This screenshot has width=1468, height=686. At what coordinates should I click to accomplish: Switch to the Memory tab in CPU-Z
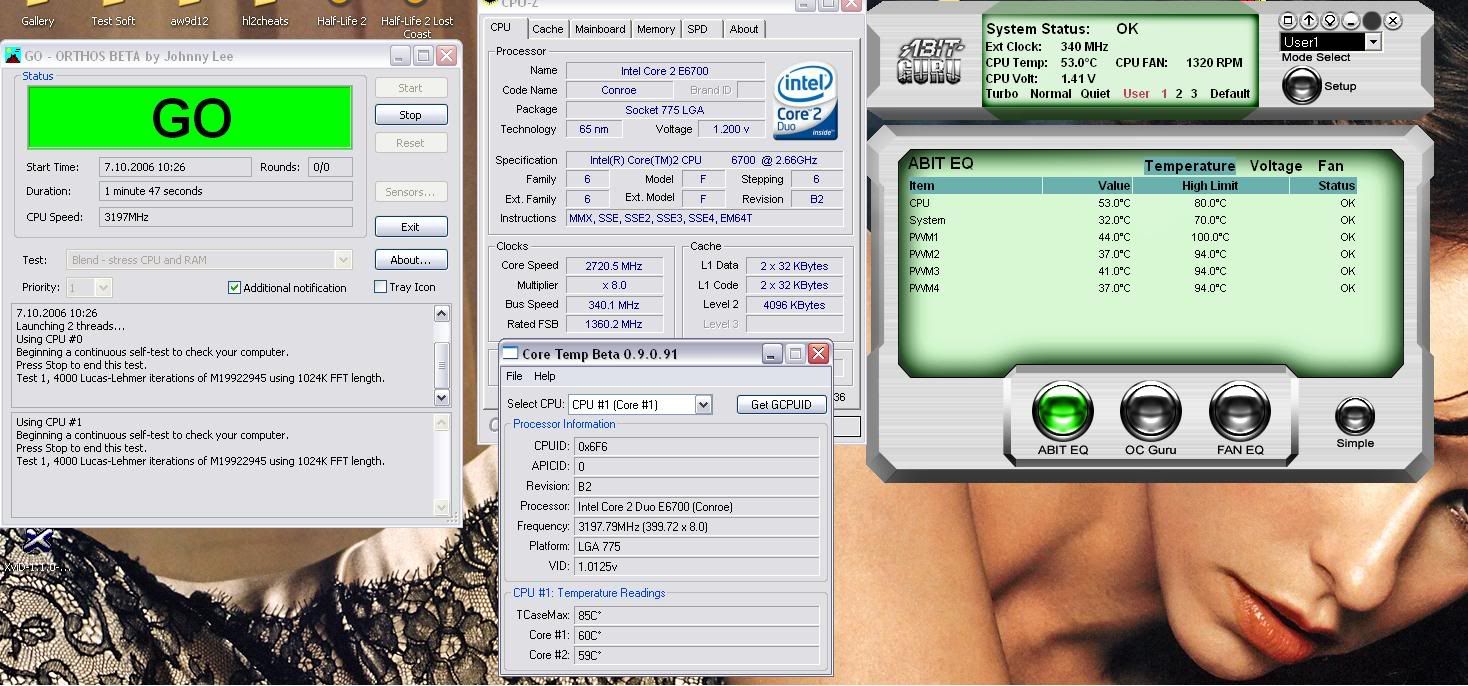pos(656,29)
